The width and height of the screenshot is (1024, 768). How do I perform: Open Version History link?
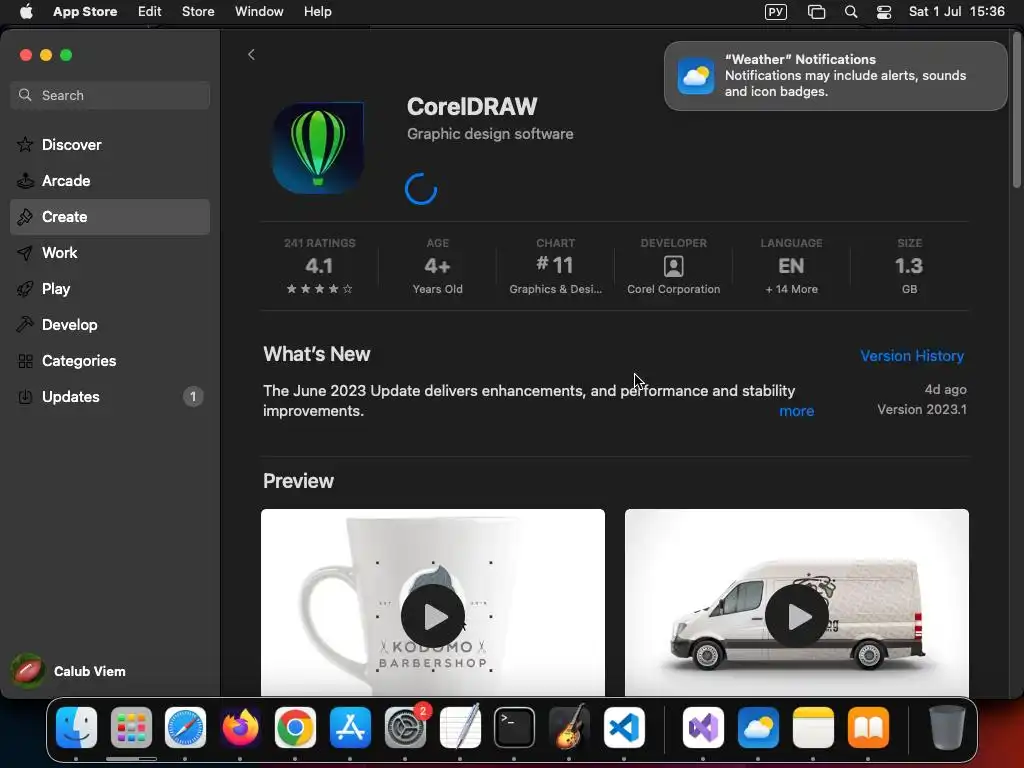912,356
